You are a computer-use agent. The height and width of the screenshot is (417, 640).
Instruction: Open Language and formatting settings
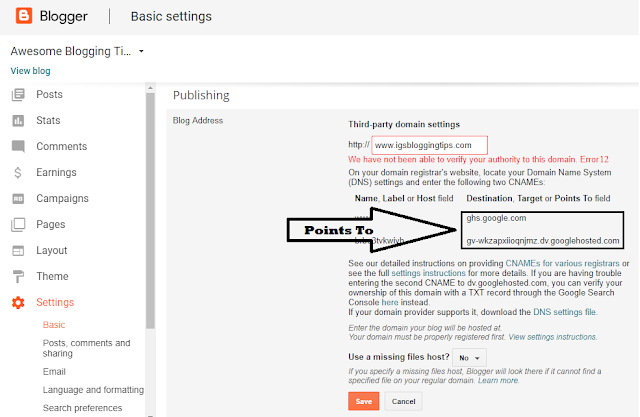click(x=93, y=390)
